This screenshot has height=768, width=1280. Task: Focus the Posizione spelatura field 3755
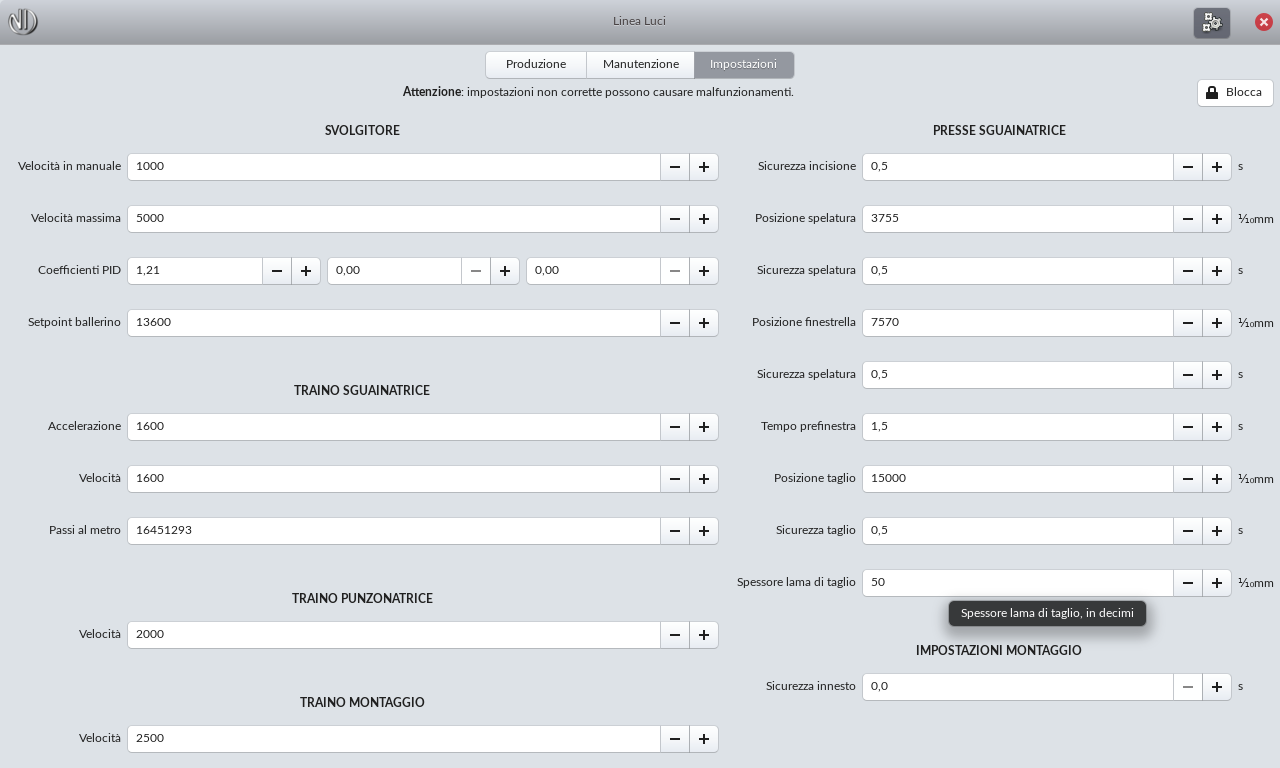1018,219
